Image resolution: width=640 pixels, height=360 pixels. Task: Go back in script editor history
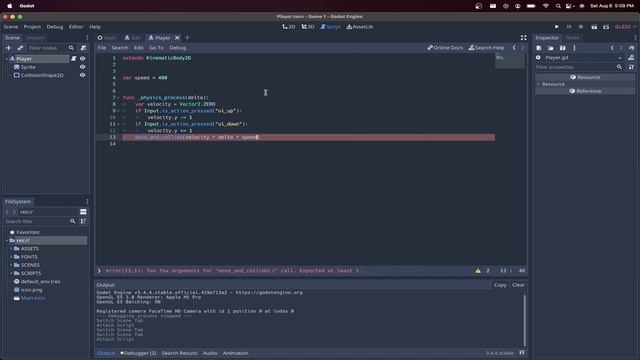[x=514, y=48]
